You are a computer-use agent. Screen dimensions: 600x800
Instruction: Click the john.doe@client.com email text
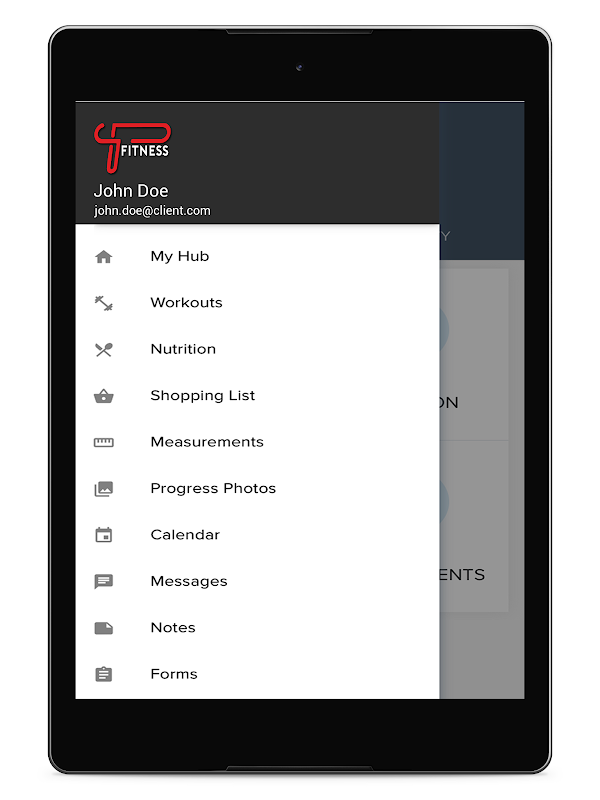(x=152, y=211)
